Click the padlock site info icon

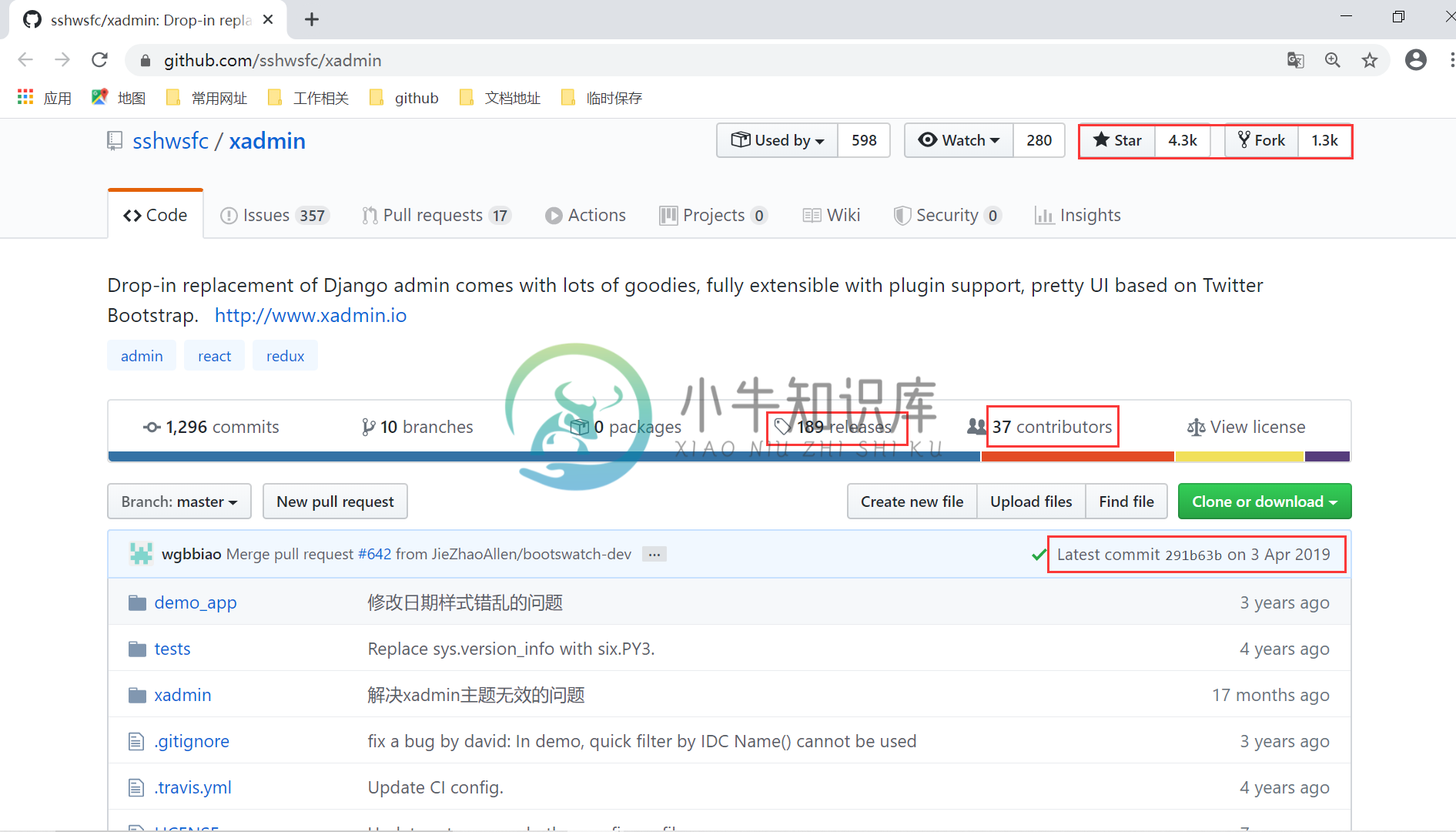[145, 60]
